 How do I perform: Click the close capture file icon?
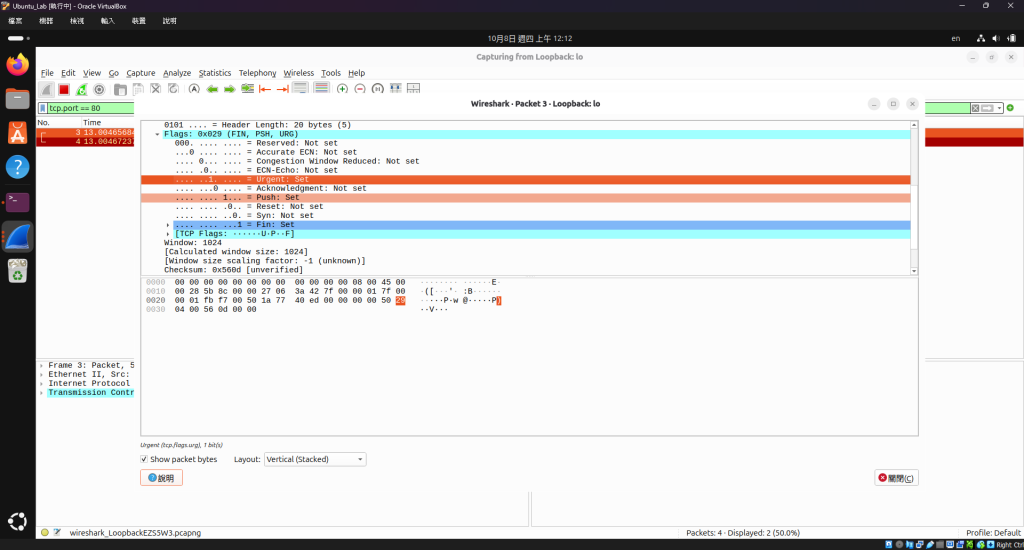(155, 89)
